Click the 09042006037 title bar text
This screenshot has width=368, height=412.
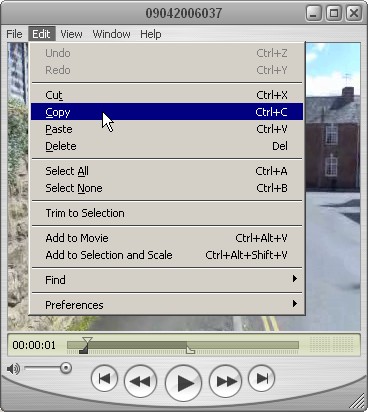point(184,13)
